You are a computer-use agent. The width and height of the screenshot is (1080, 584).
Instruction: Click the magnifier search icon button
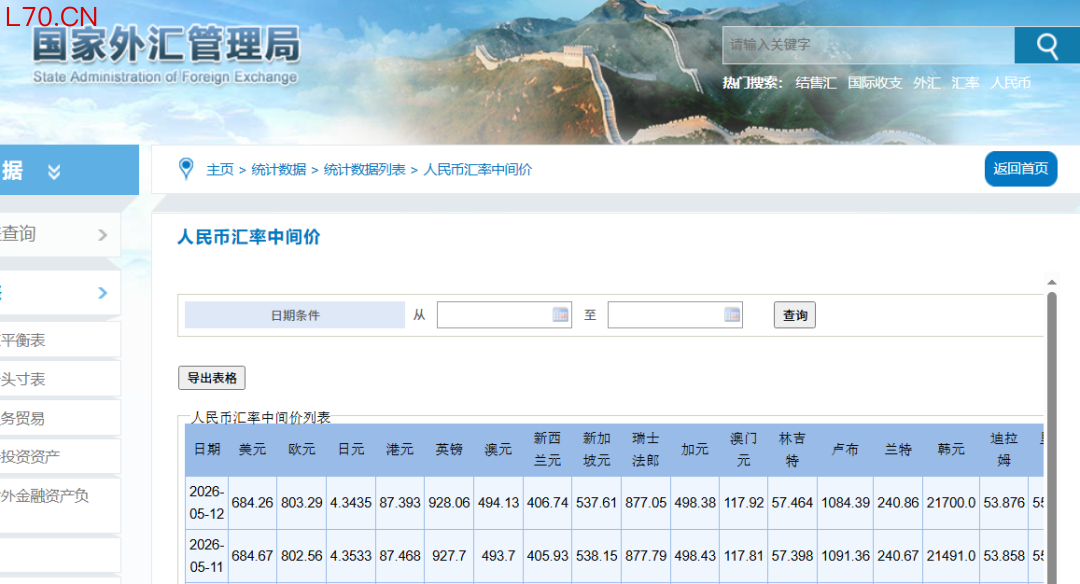[1047, 45]
